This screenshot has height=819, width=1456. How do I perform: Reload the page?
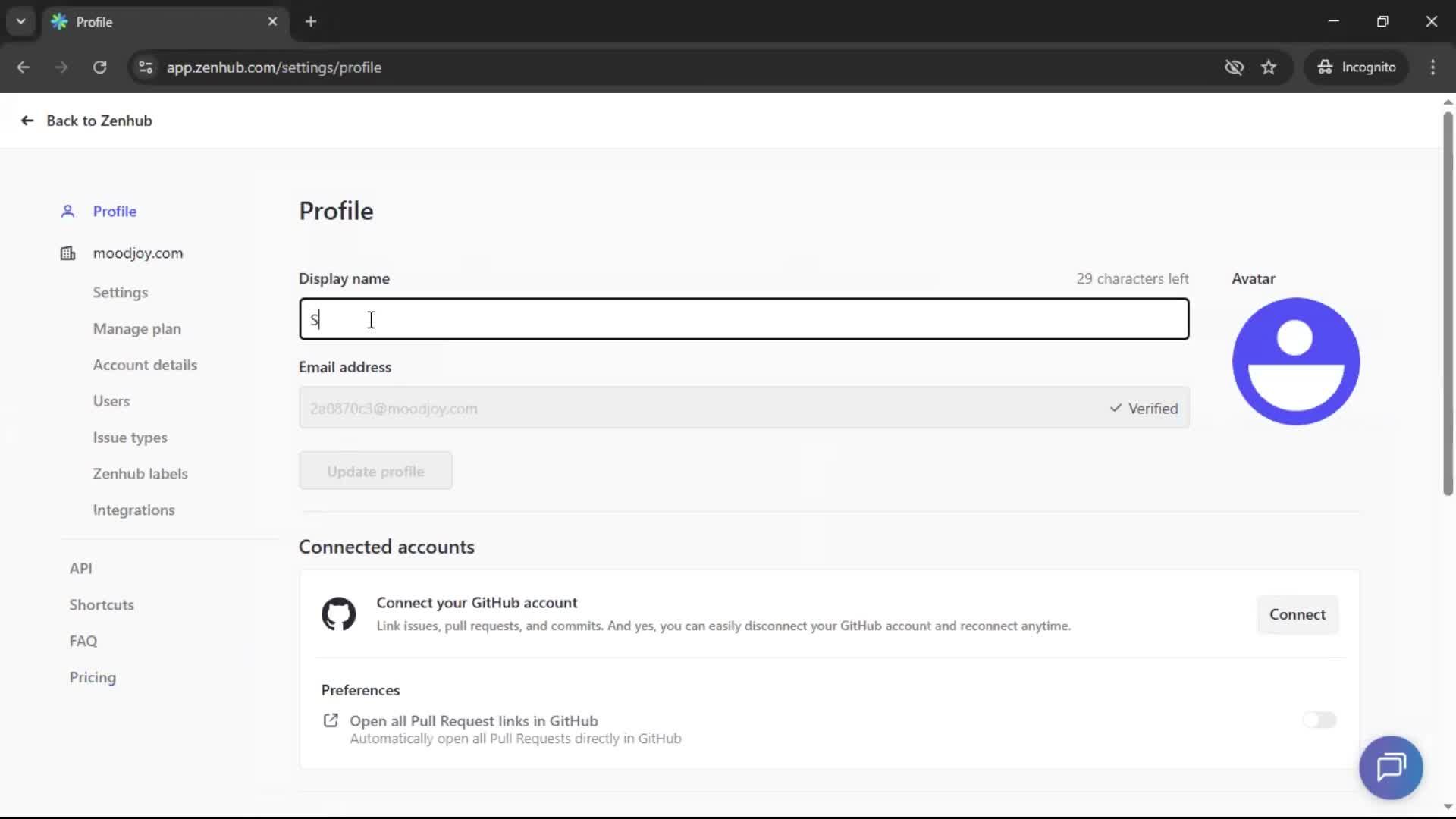(x=99, y=67)
